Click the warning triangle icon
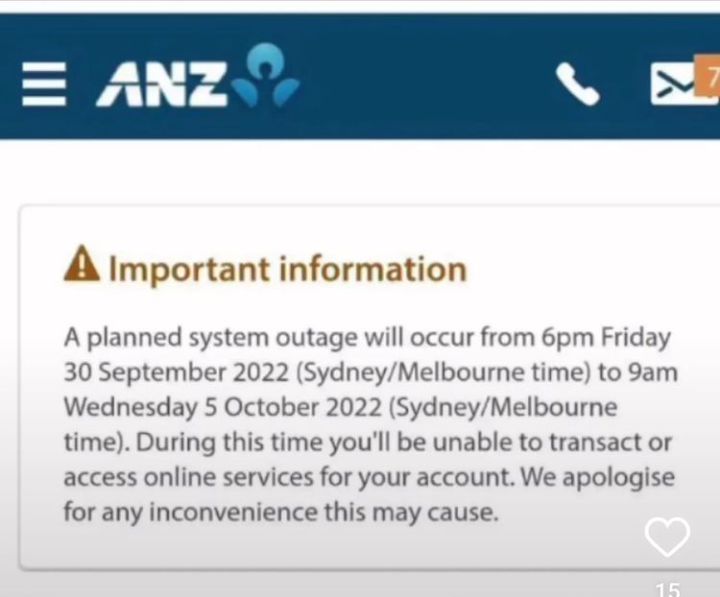The image size is (720, 597). click(81, 267)
